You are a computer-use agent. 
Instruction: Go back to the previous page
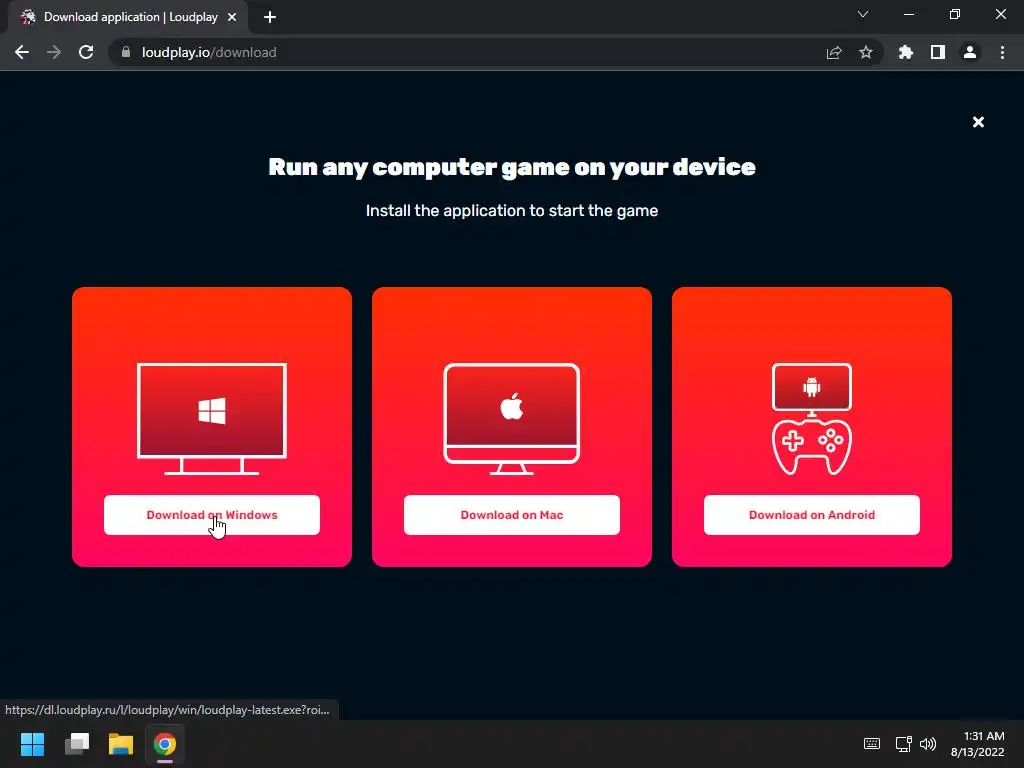(22, 52)
